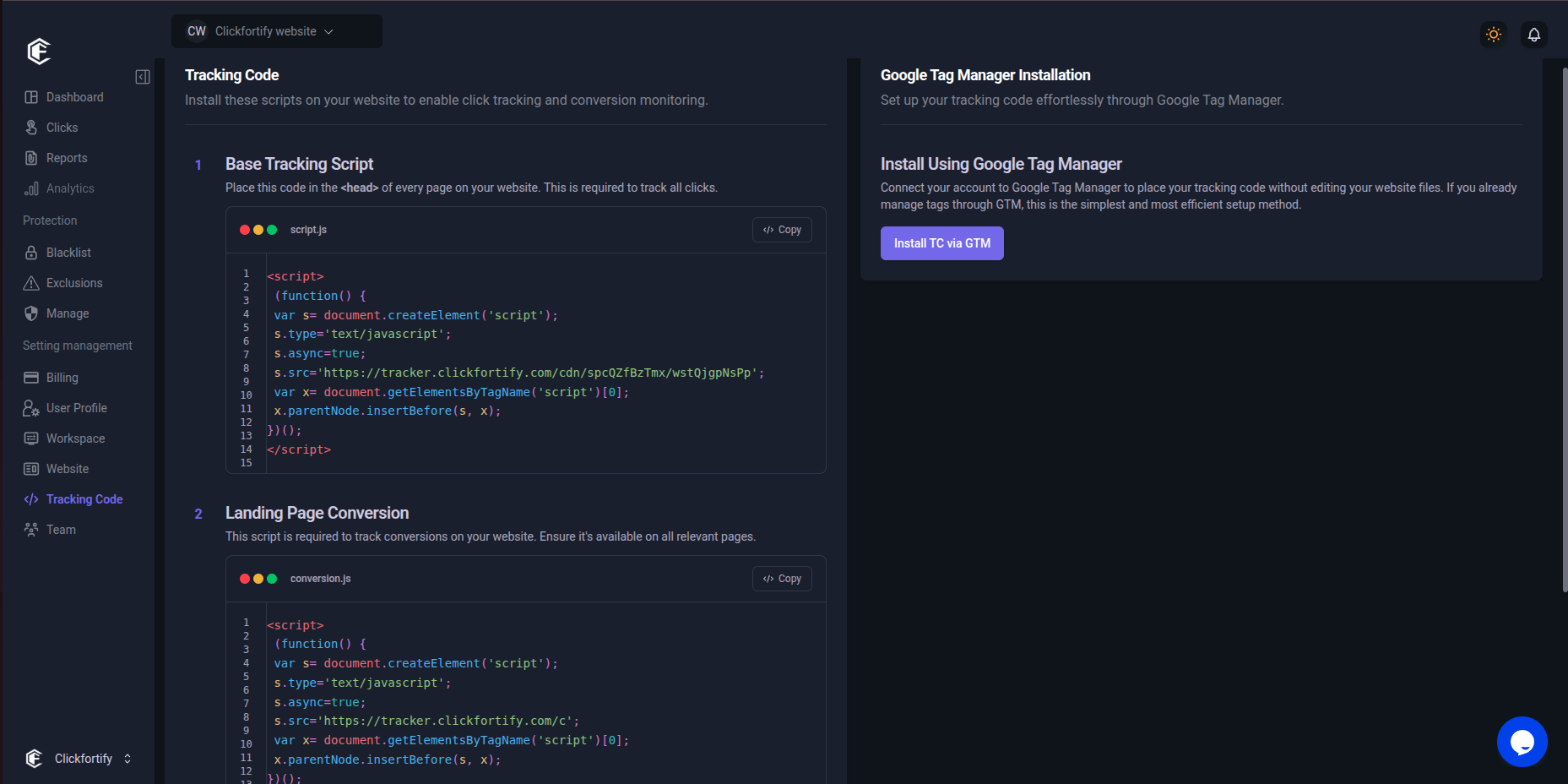Open the Team section

(61, 529)
